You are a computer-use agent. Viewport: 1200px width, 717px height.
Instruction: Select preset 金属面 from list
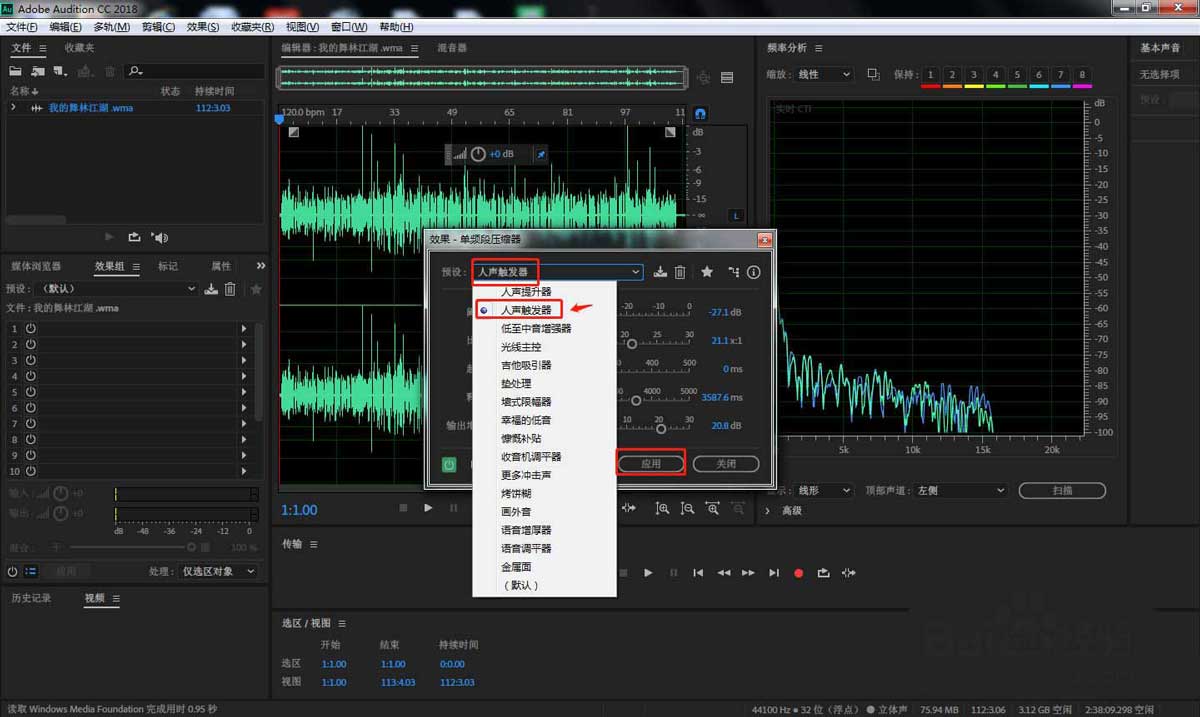click(x=516, y=567)
